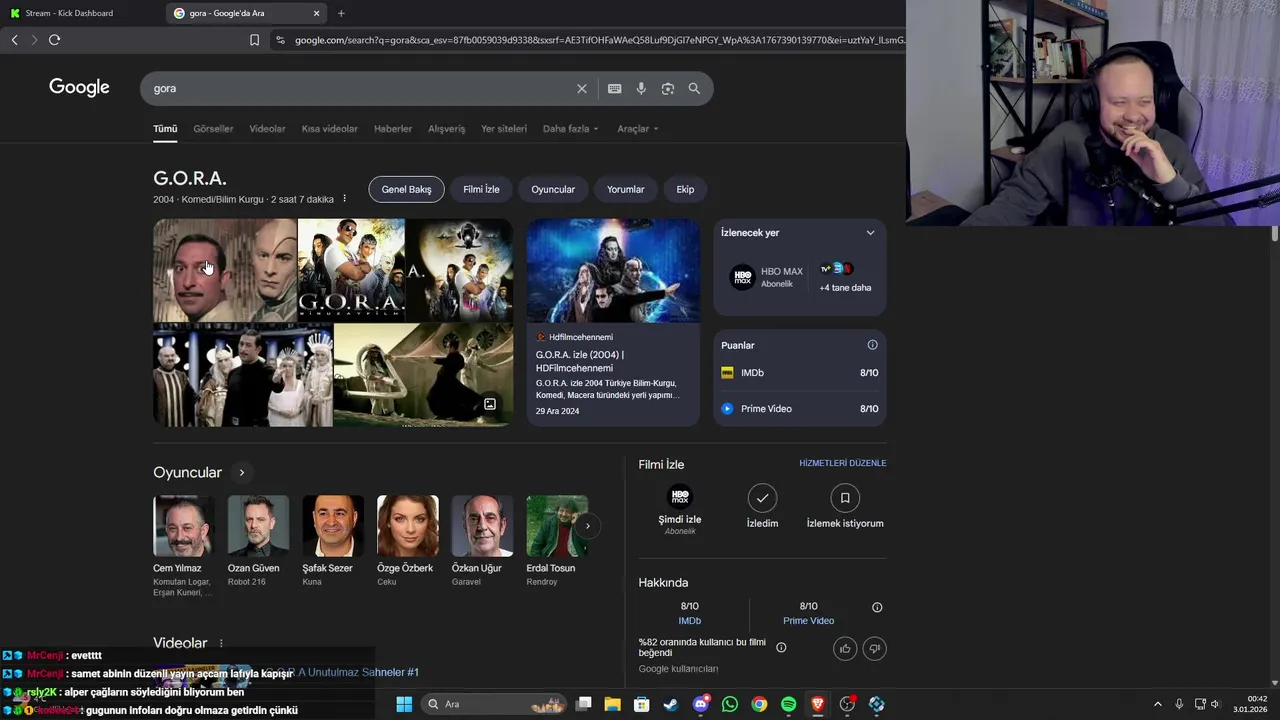Image resolution: width=1280 pixels, height=720 pixels.
Task: Open WhatsApp from the taskbar
Action: [x=730, y=704]
